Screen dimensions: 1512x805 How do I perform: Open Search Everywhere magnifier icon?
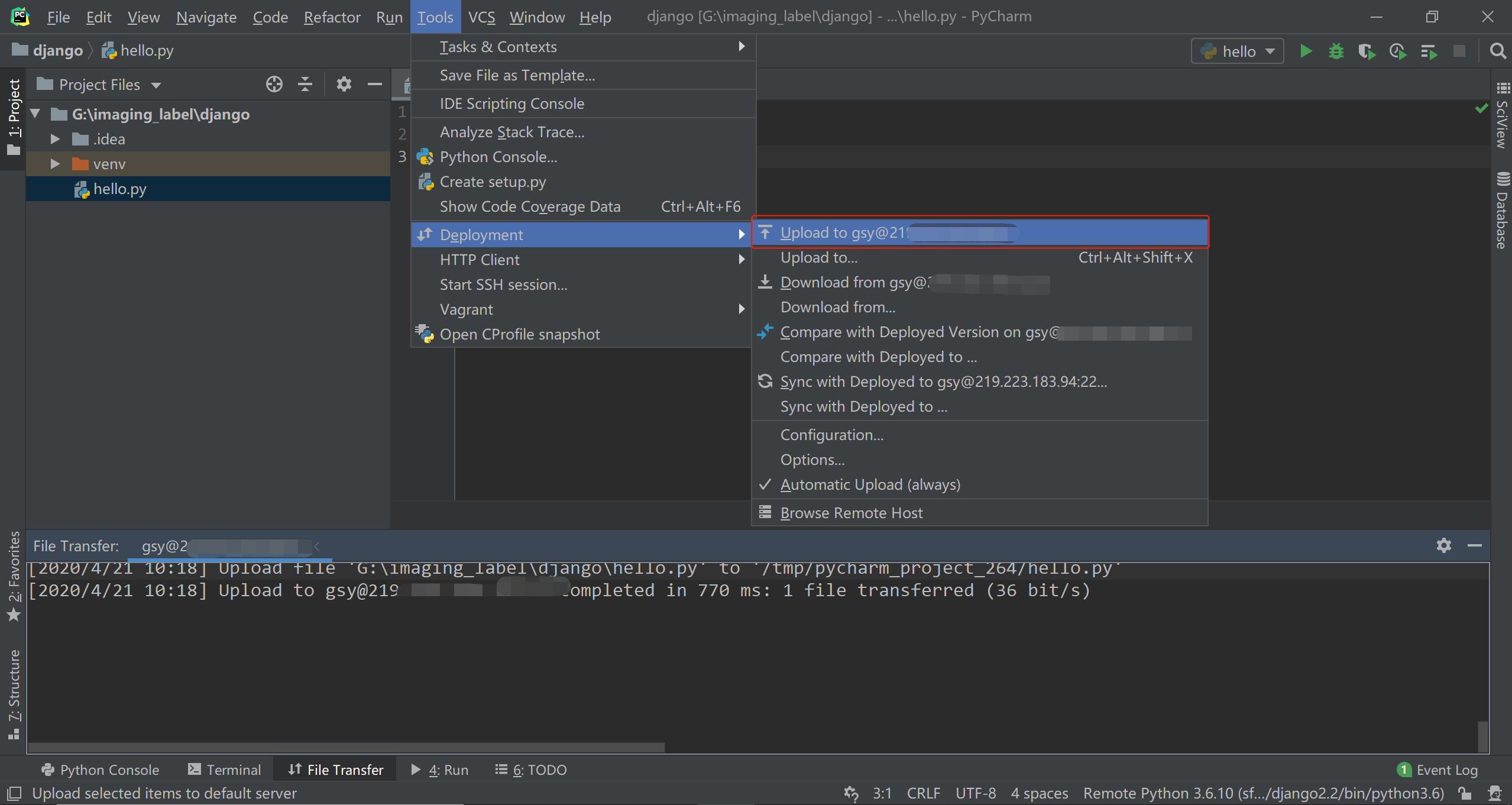pos(1497,51)
